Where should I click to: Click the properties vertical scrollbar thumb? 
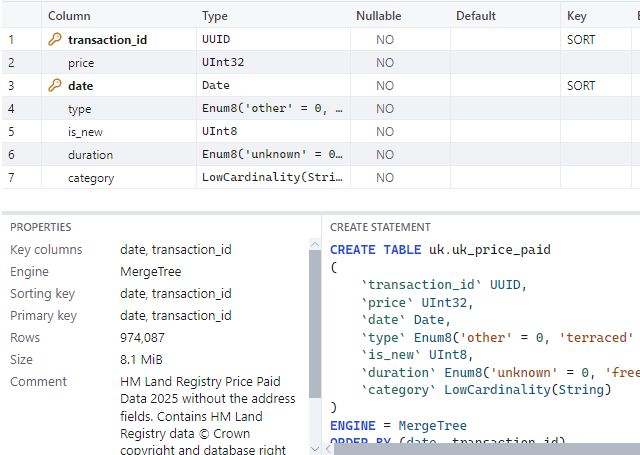coord(315,324)
